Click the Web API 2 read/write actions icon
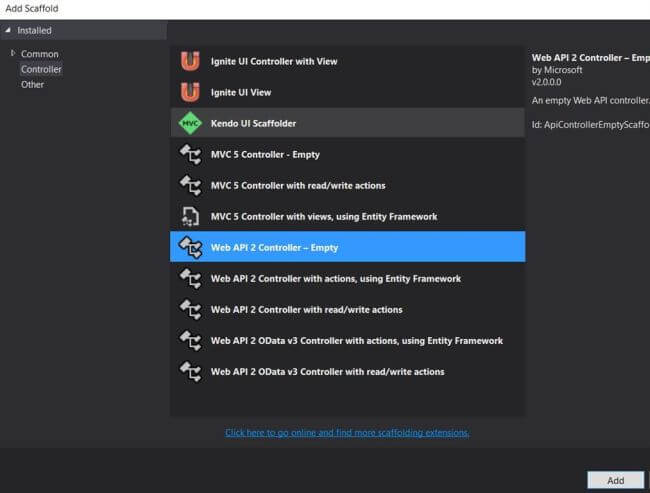Image resolution: width=650 pixels, height=493 pixels. tap(190, 309)
